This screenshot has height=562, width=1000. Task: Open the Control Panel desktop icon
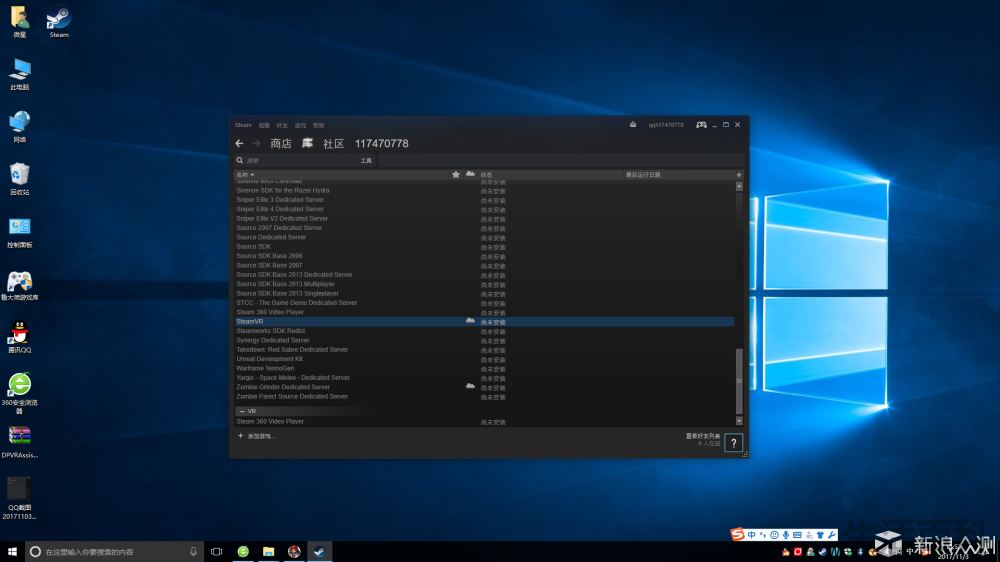coord(20,232)
